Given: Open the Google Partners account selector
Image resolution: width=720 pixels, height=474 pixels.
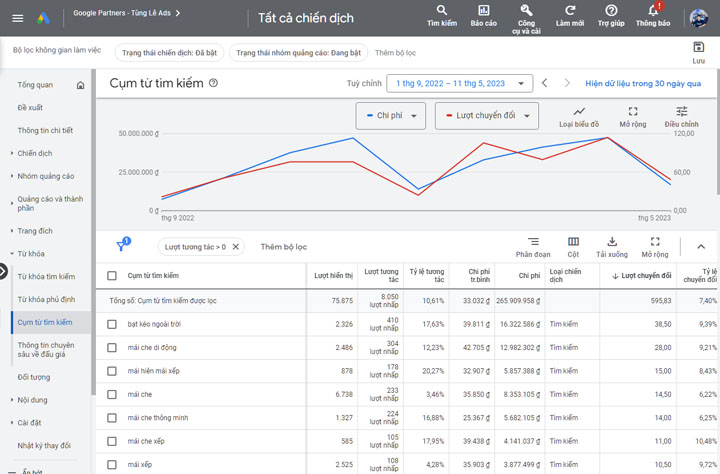Looking at the screenshot, I should coord(126,13).
